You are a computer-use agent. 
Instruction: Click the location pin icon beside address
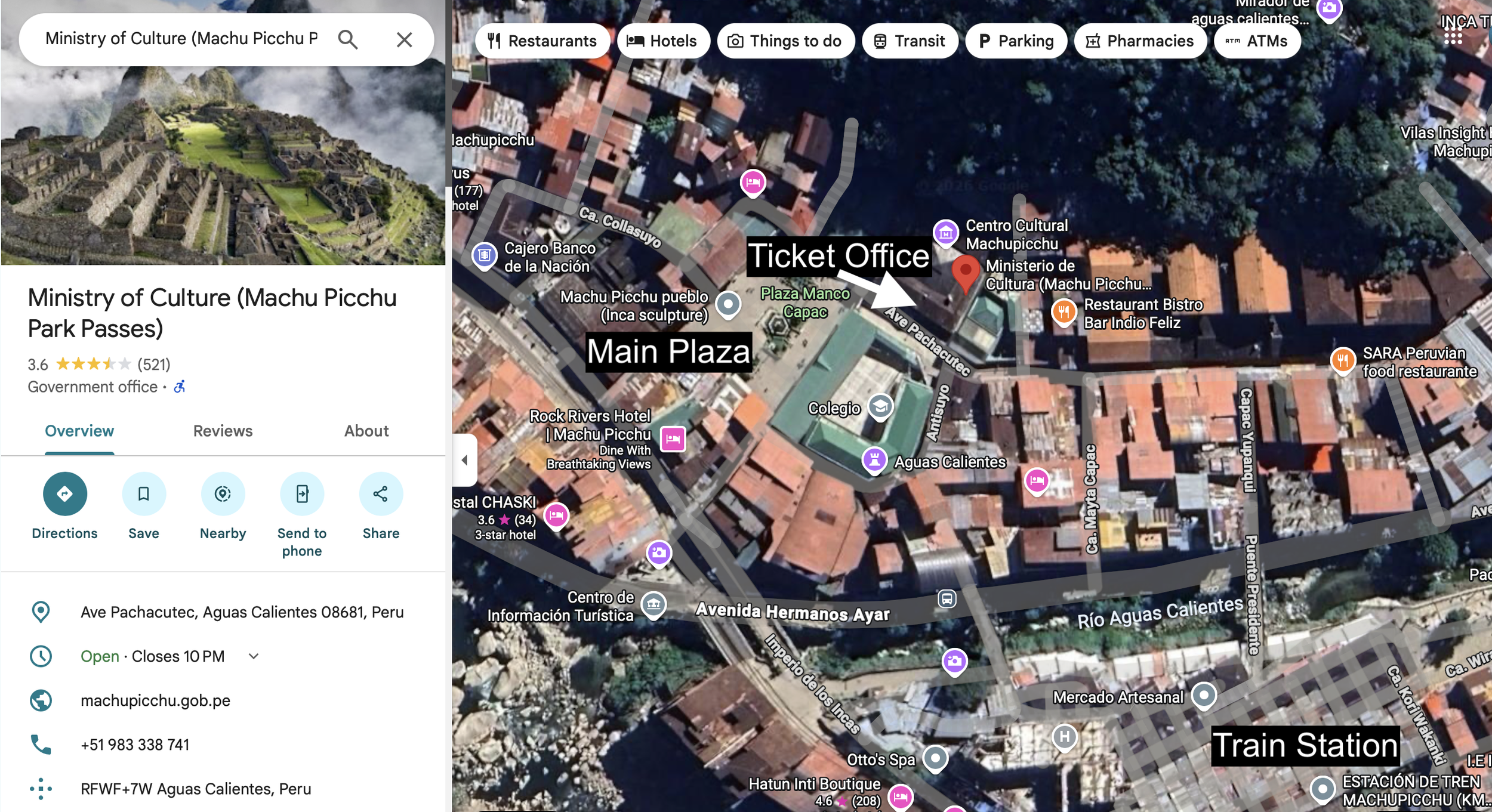pyautogui.click(x=41, y=612)
